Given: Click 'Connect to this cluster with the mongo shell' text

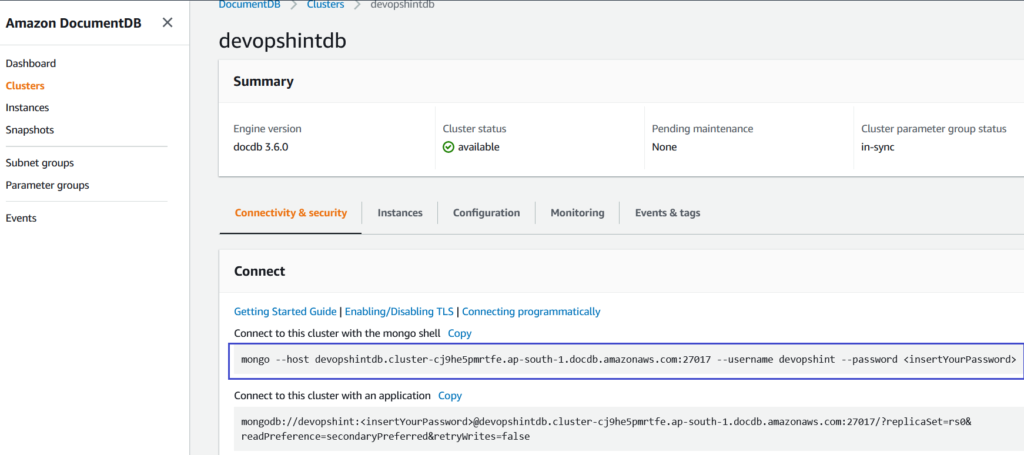Looking at the screenshot, I should pyautogui.click(x=337, y=334).
